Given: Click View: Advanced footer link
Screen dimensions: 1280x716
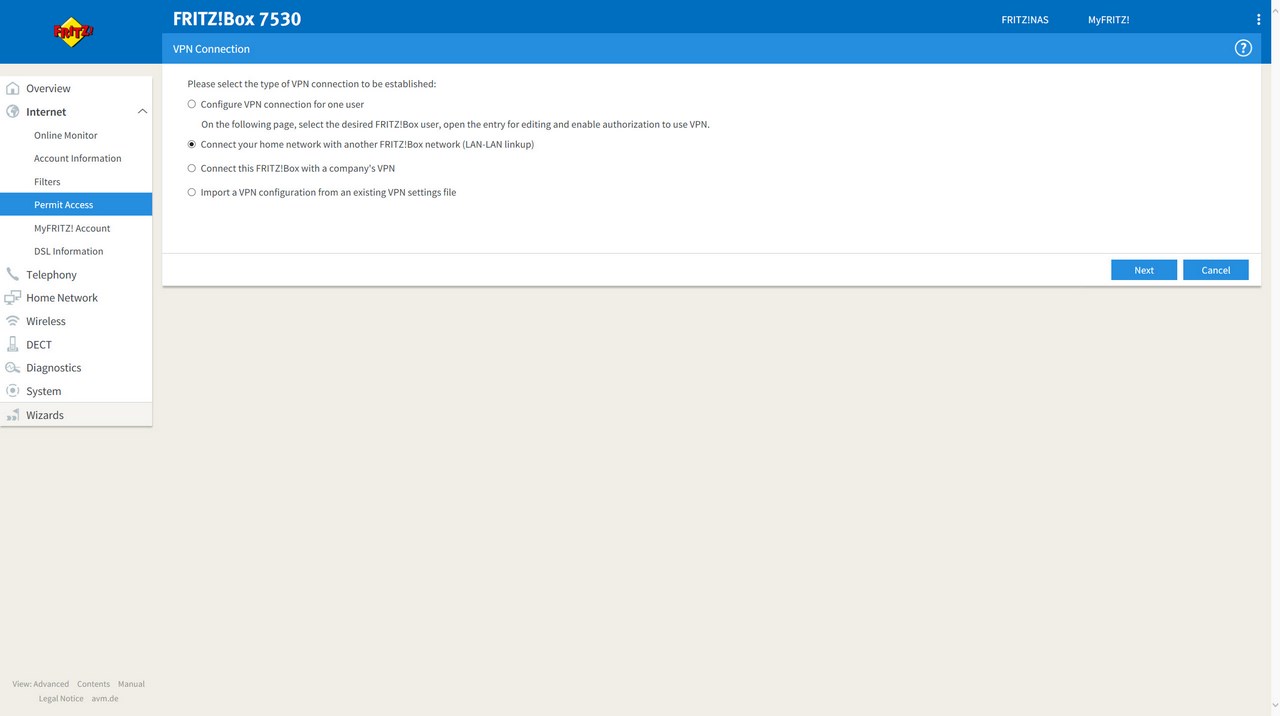Looking at the screenshot, I should 41,684.
